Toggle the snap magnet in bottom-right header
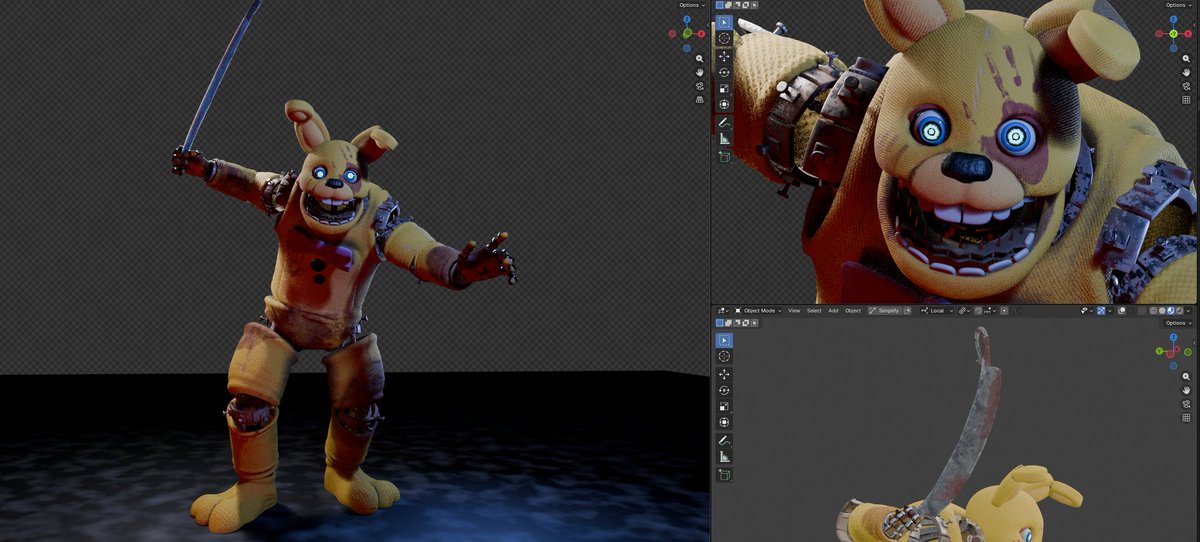This screenshot has width=1200, height=542. [x=978, y=311]
